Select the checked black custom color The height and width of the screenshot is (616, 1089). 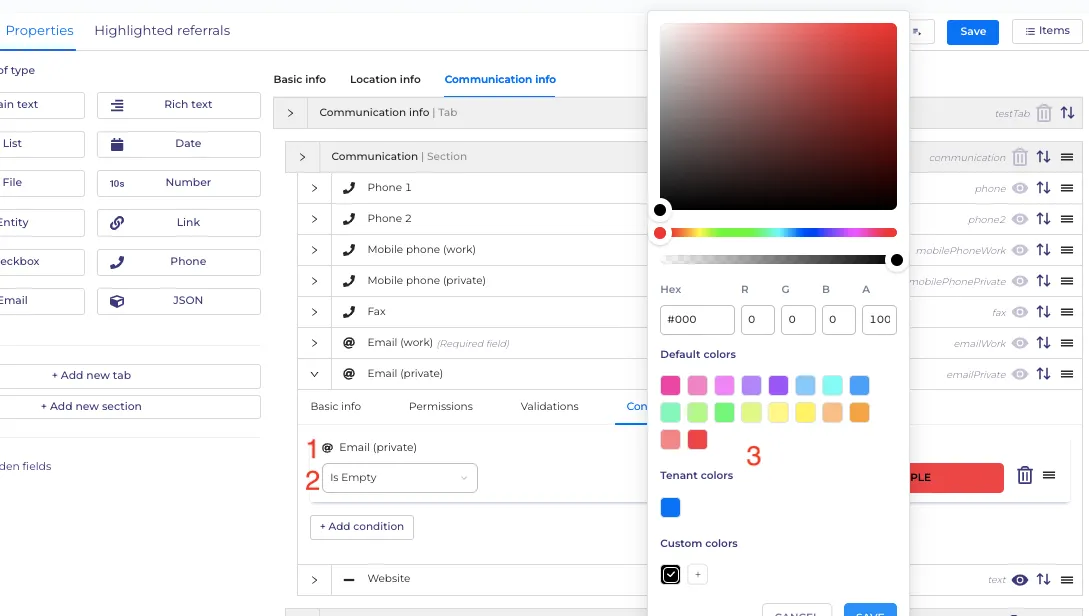click(670, 574)
